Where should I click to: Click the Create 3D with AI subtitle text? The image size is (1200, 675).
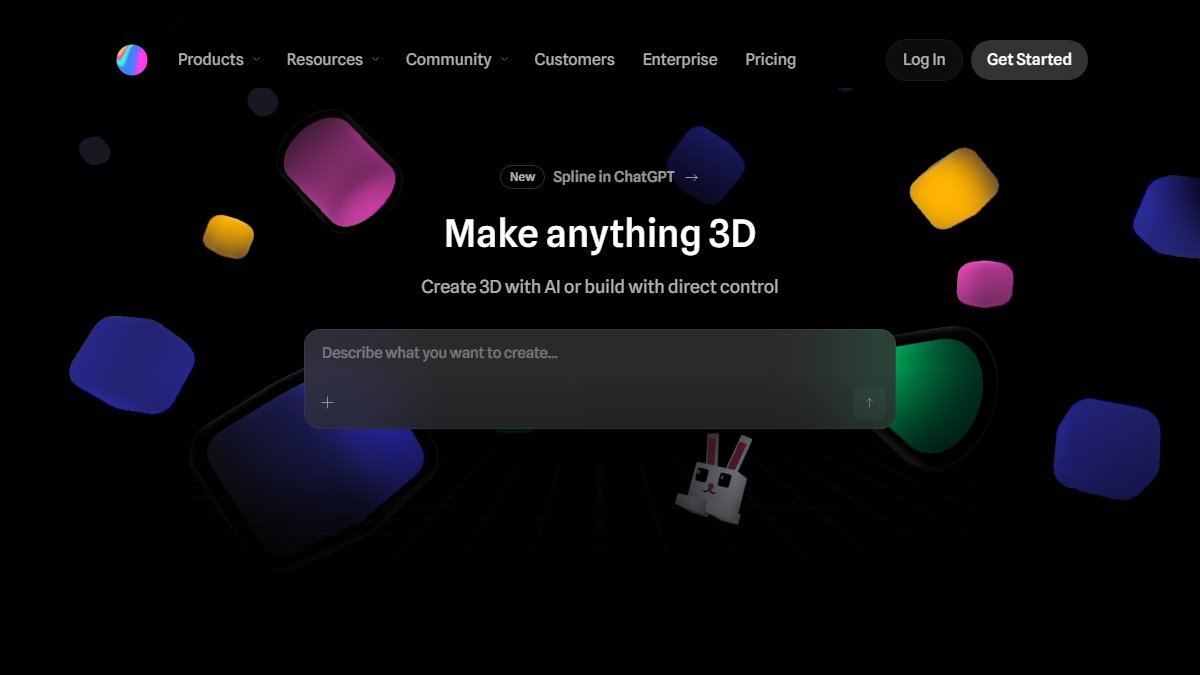pyautogui.click(x=600, y=287)
